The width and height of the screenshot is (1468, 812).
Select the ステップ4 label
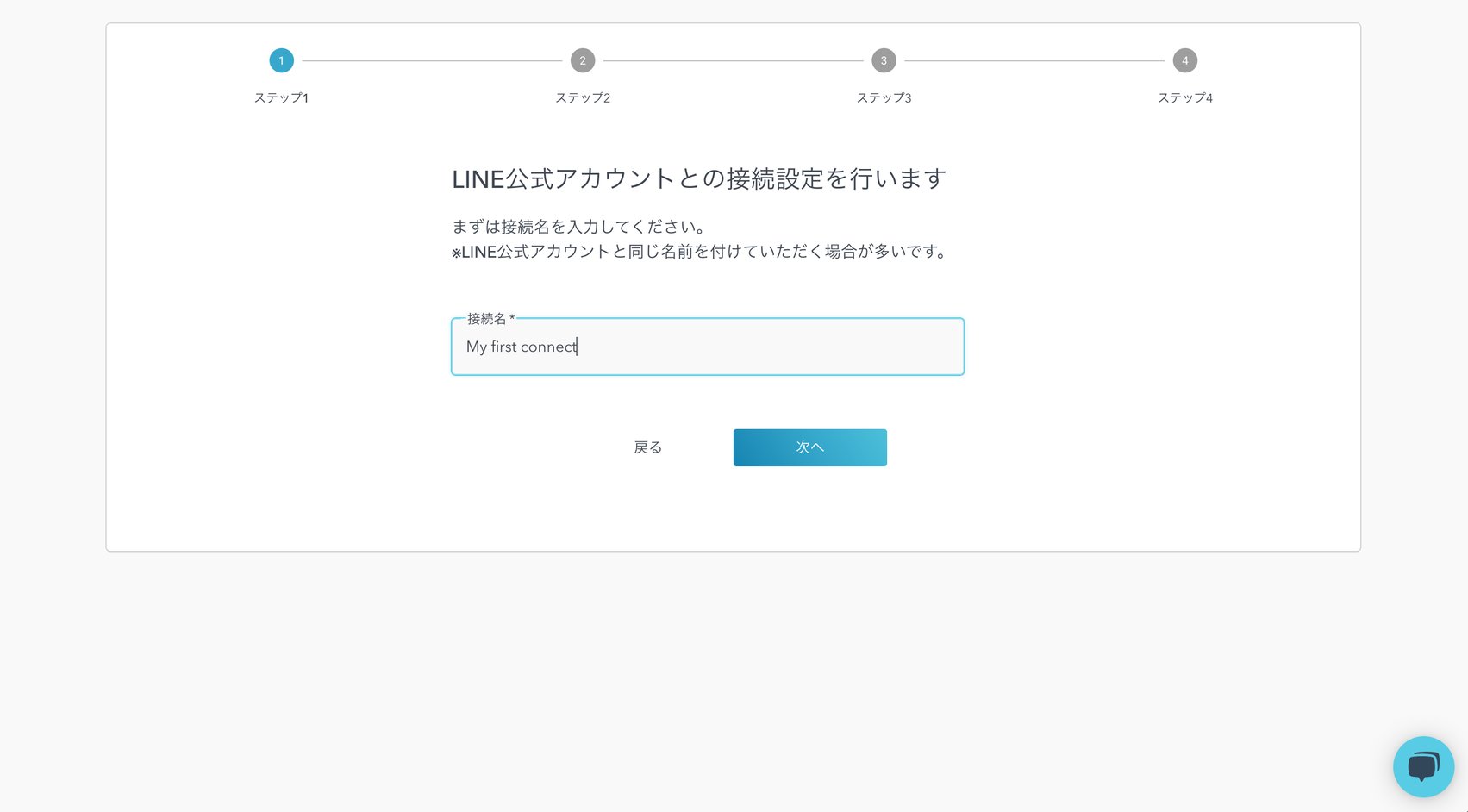pyautogui.click(x=1185, y=97)
